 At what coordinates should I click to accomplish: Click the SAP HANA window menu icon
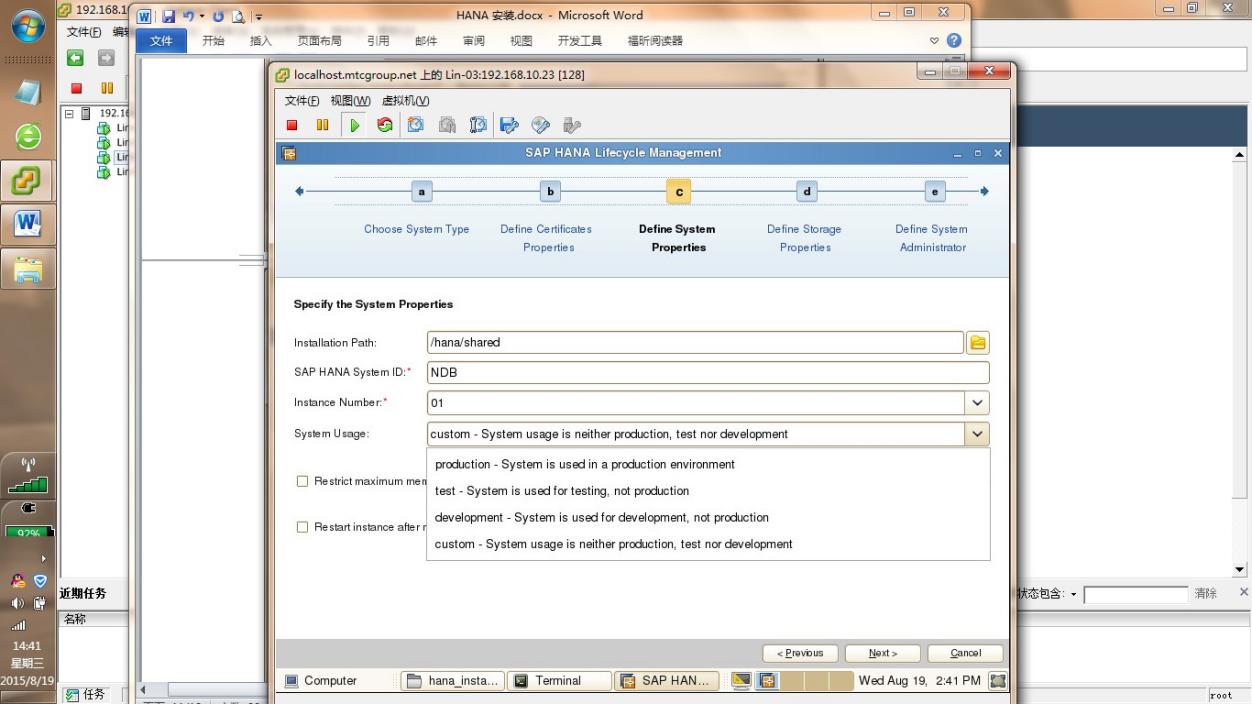pos(289,153)
